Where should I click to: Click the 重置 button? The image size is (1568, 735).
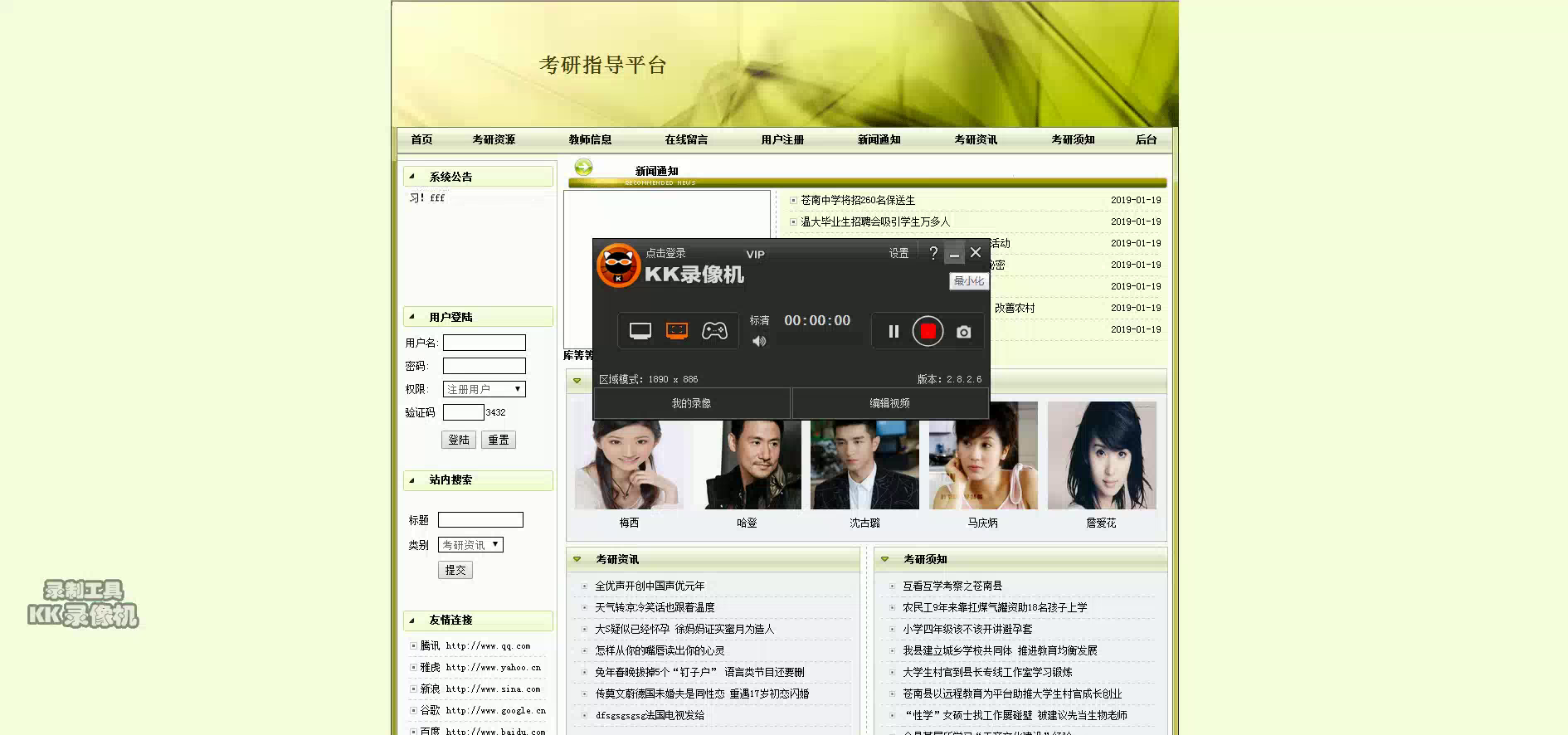tap(499, 440)
